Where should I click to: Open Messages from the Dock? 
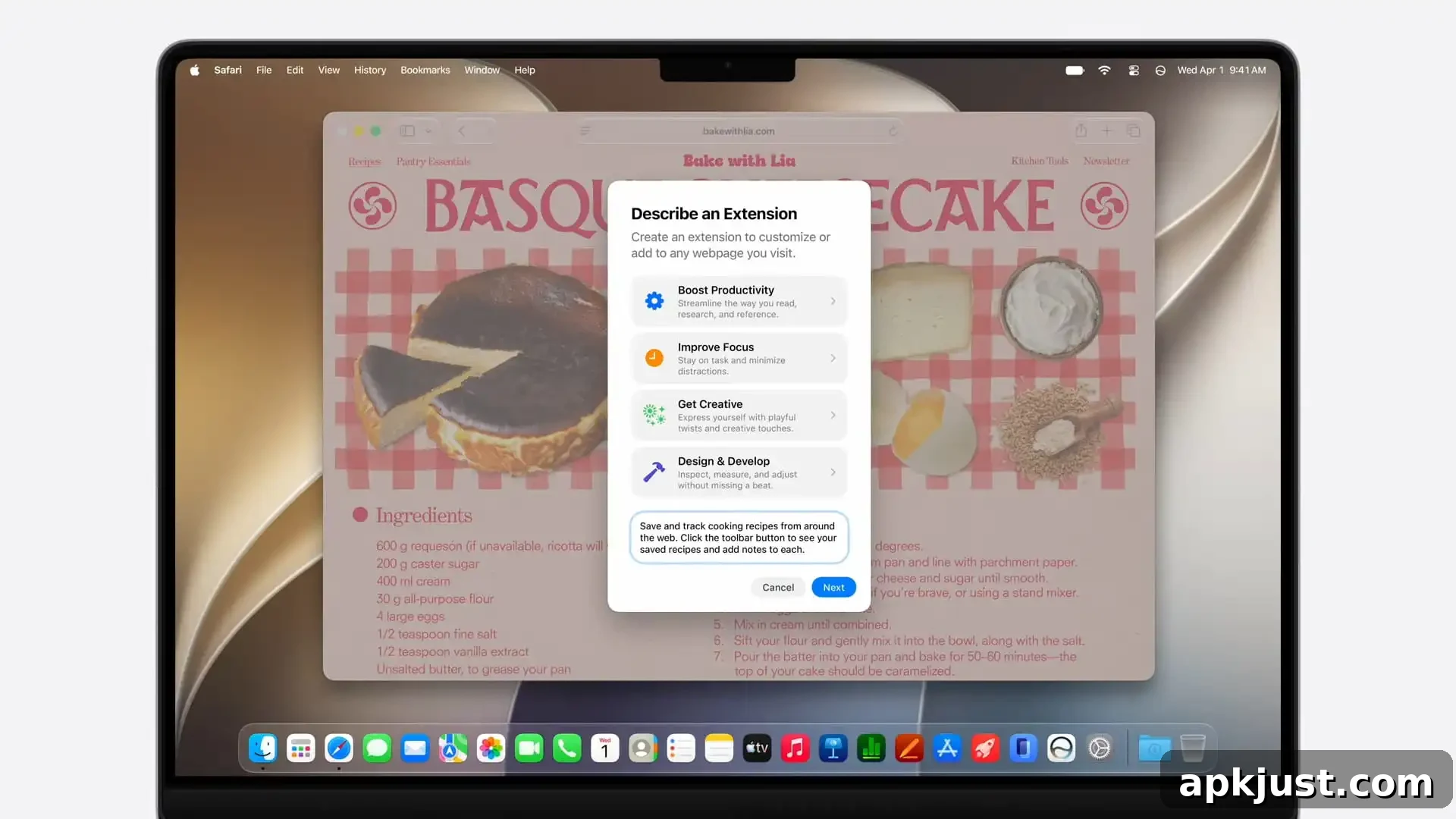point(377,748)
